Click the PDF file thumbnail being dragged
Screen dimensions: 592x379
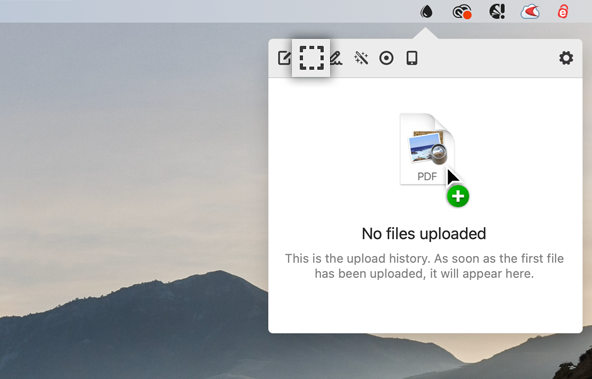(x=427, y=149)
